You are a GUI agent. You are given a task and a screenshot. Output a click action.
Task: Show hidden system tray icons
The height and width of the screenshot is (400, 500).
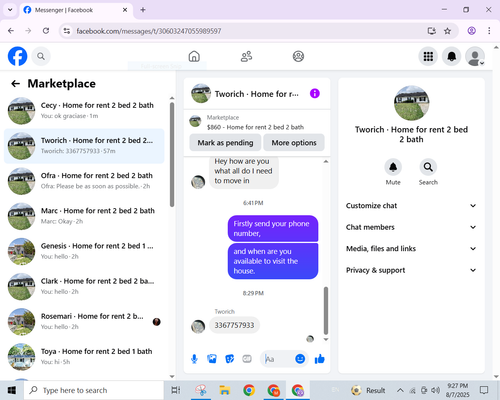(x=400, y=390)
